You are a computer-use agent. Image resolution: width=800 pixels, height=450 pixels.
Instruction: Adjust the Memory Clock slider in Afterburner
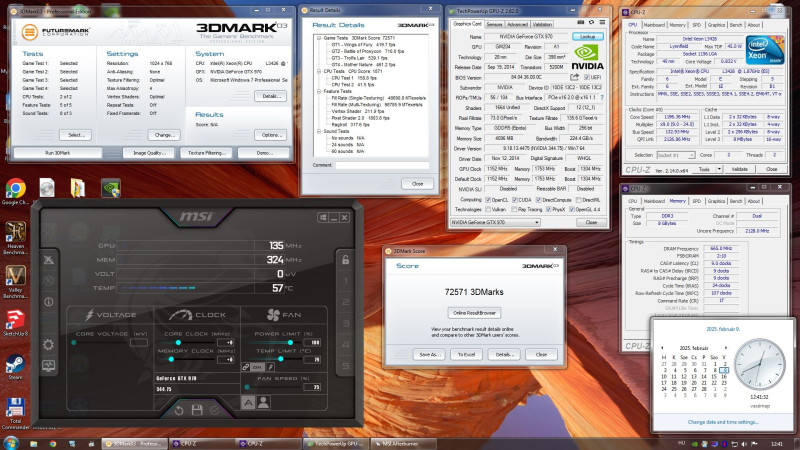(x=171, y=359)
